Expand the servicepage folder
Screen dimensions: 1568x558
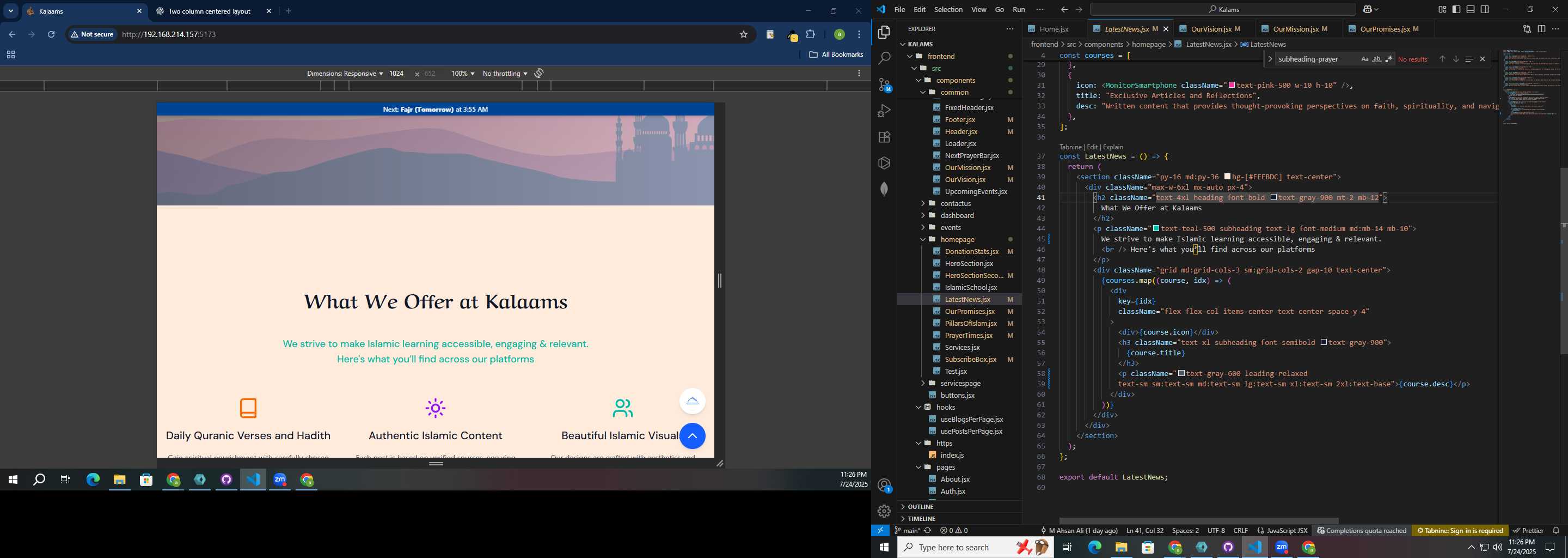(960, 383)
